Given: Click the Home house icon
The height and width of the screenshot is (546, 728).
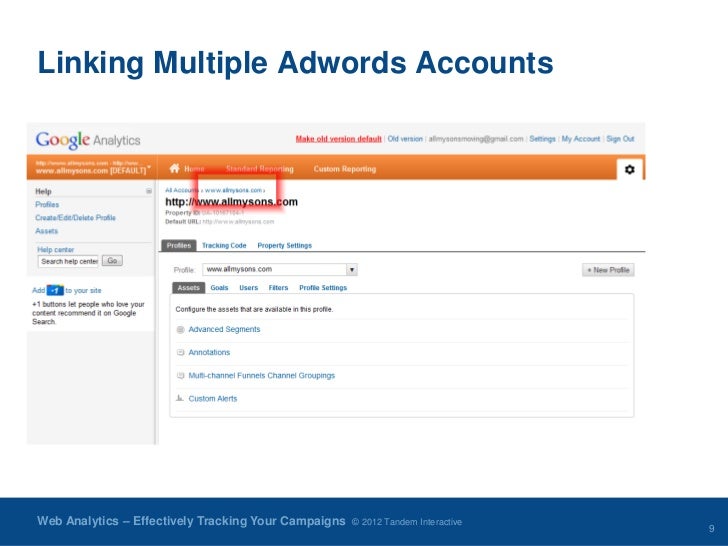Looking at the screenshot, I should pos(175,168).
